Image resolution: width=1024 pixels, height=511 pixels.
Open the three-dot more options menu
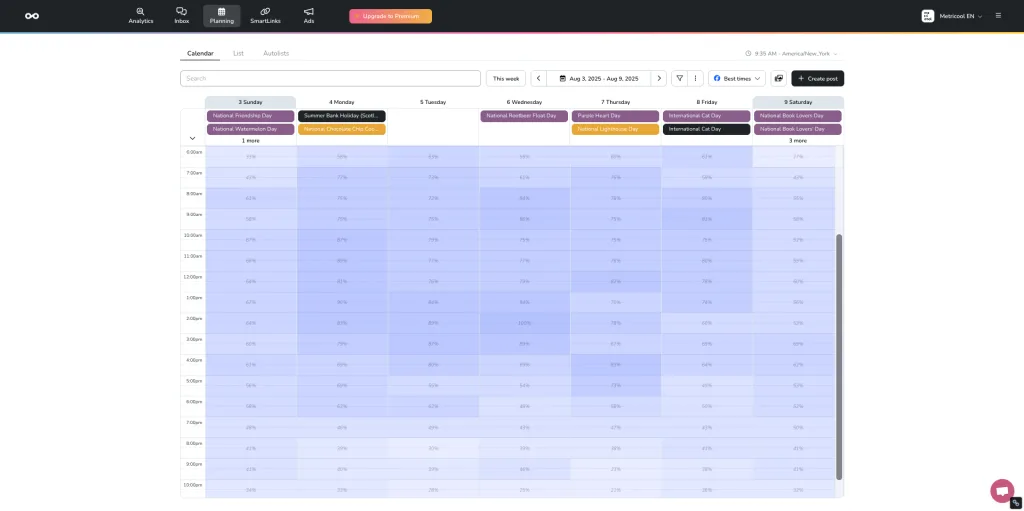tap(695, 78)
